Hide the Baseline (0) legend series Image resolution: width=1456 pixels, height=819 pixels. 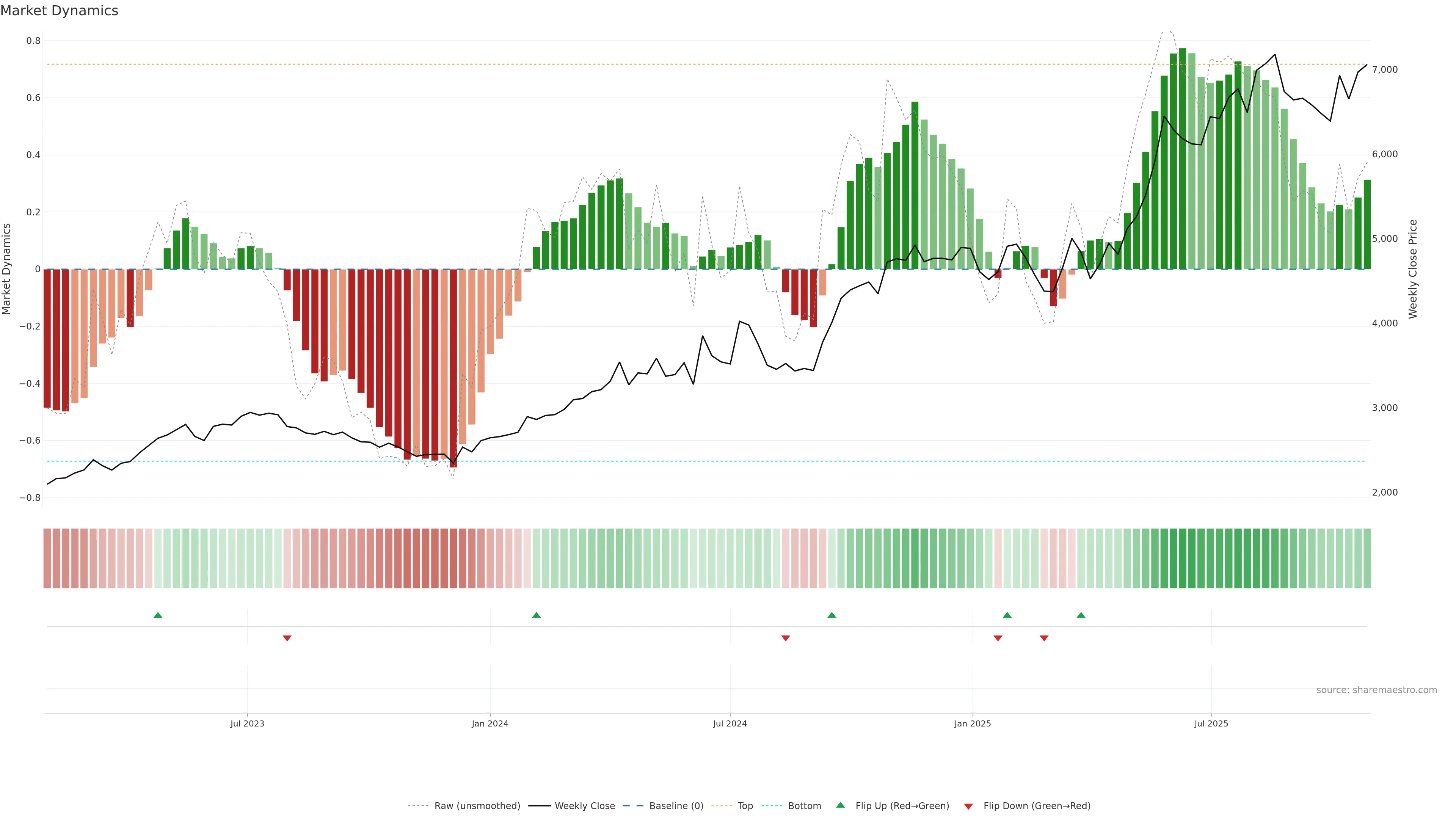coord(676,806)
